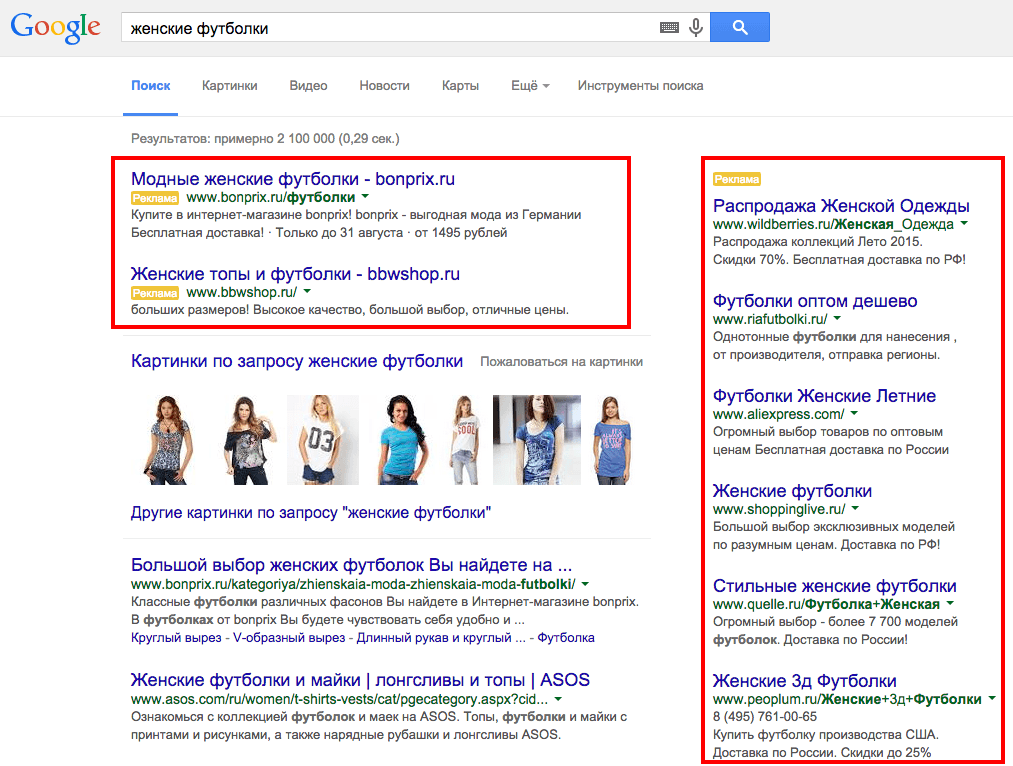Open the on-screen keyboard icon
1013x766 pixels.
[x=669, y=27]
